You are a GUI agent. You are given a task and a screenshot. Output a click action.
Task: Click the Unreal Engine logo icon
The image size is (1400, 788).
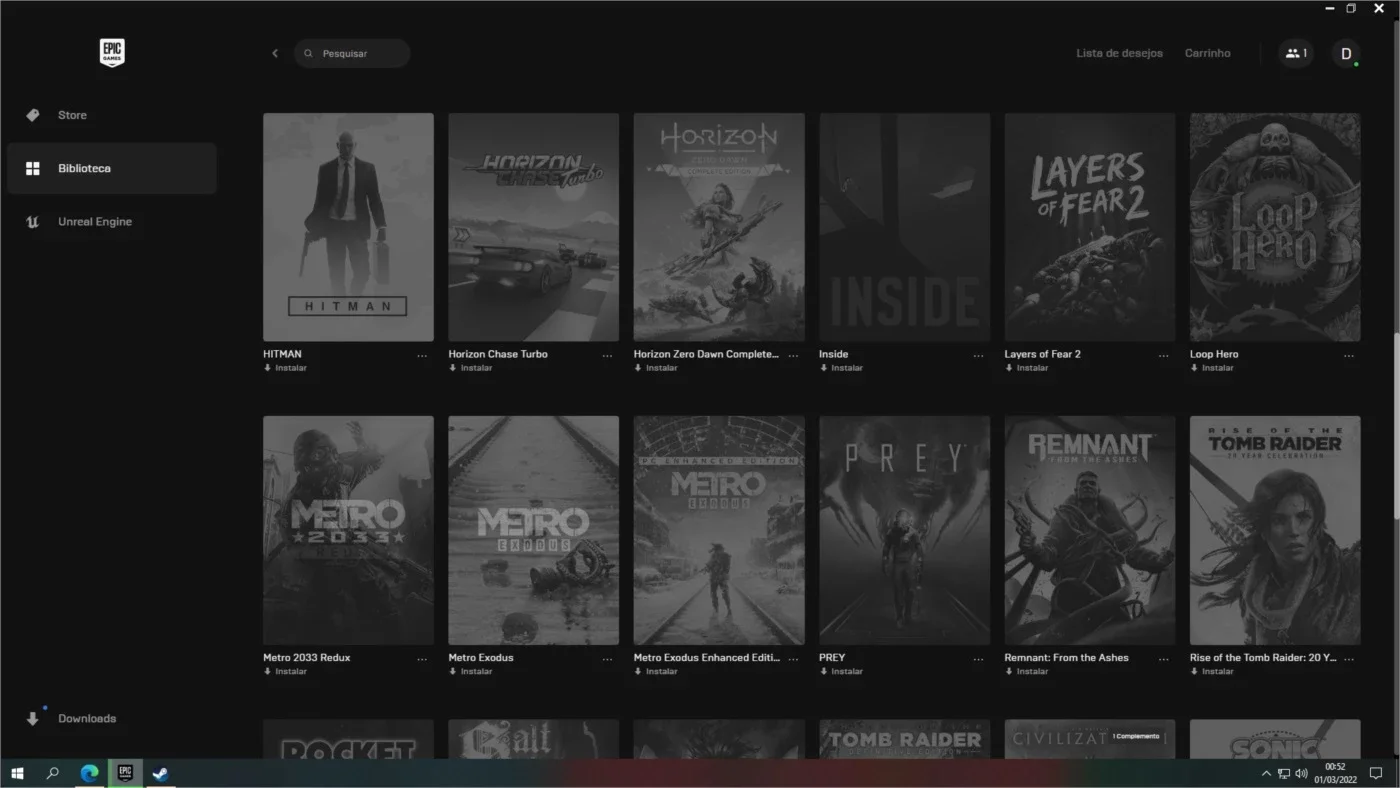pyautogui.click(x=33, y=222)
